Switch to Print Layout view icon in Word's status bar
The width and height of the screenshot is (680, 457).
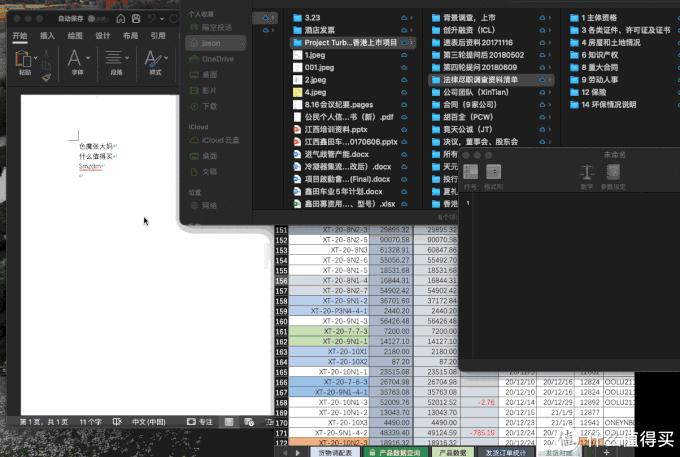tap(229, 422)
